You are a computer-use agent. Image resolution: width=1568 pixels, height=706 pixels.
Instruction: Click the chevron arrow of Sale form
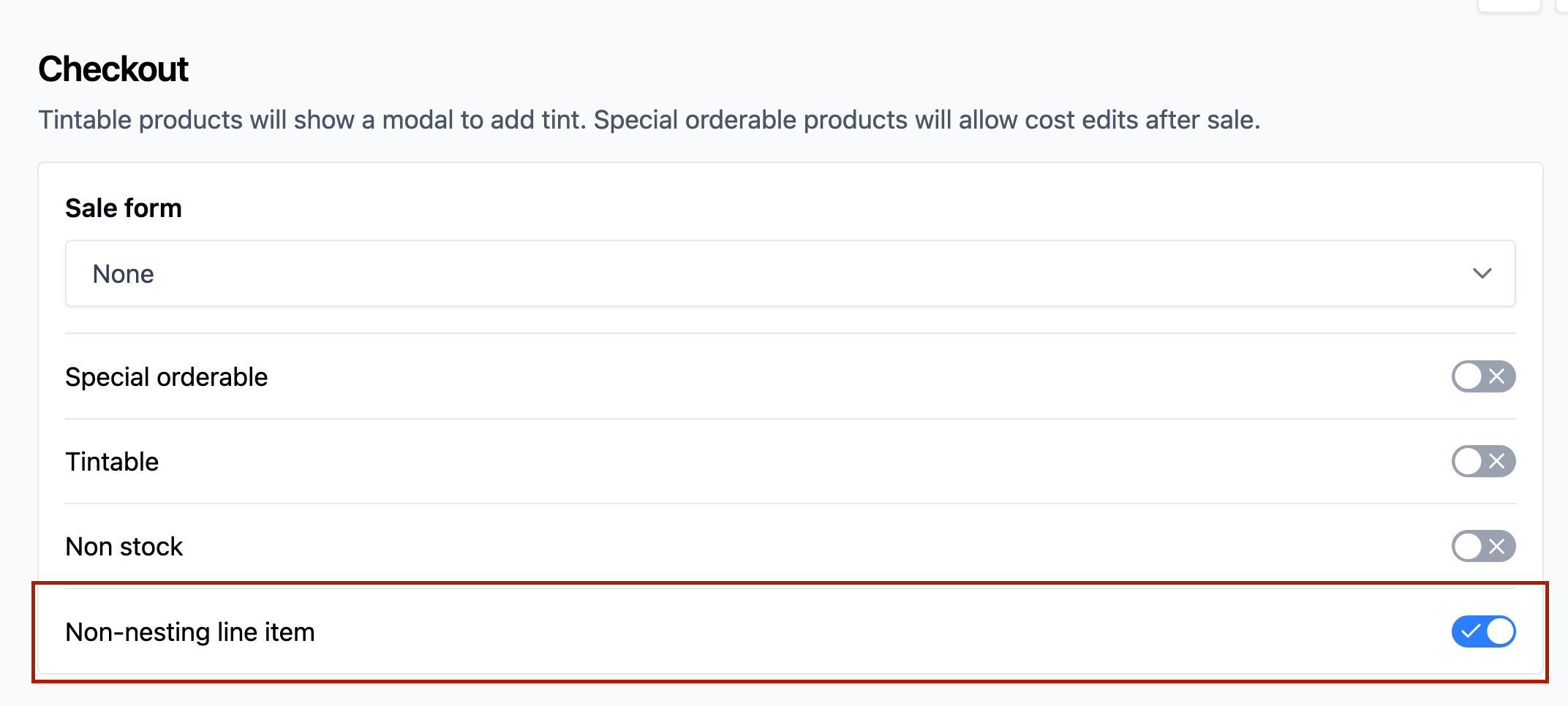coord(1482,273)
